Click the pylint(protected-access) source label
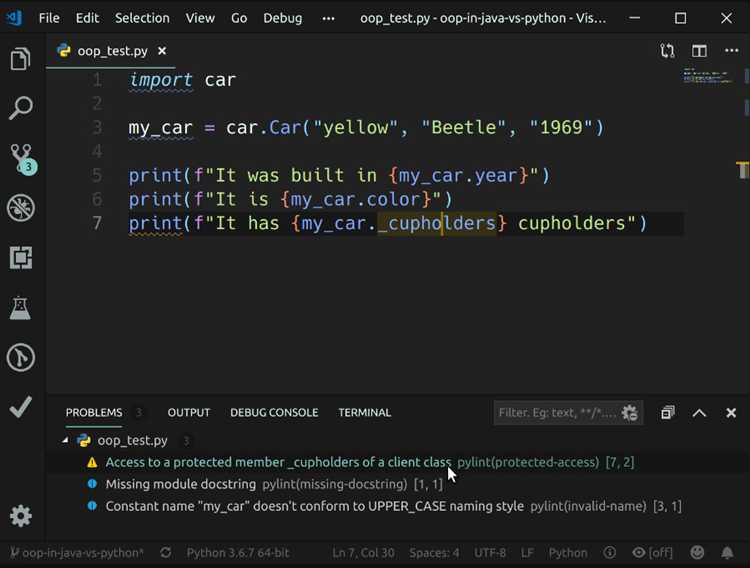This screenshot has width=750, height=568. click(528, 462)
